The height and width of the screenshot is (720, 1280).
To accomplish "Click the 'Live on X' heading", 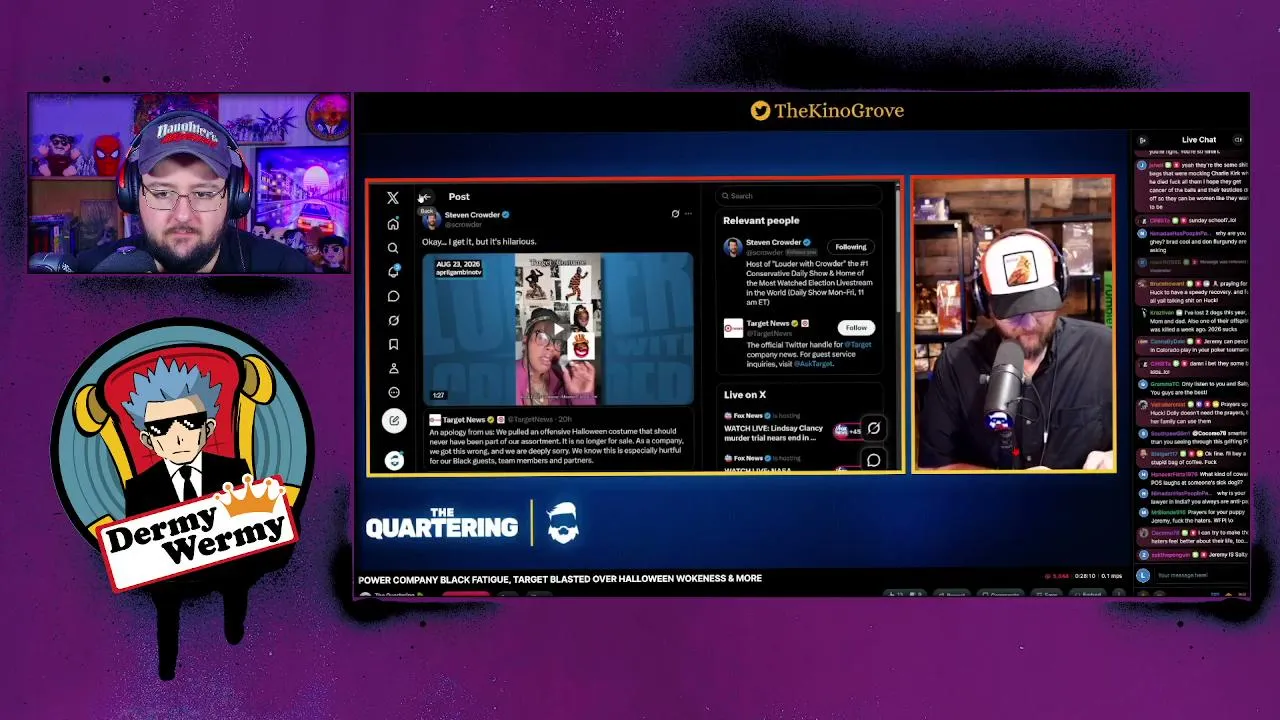I will point(745,395).
